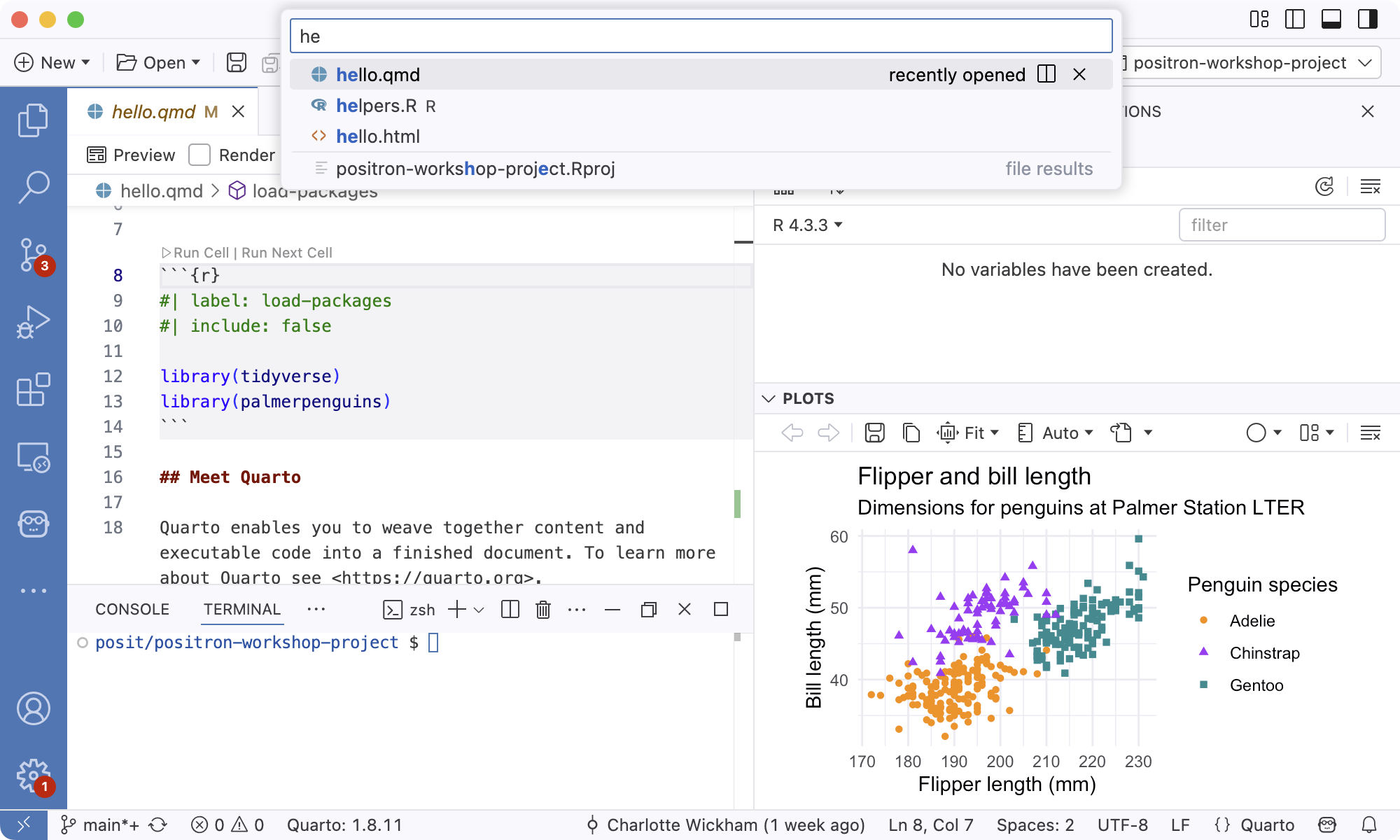Click the variables filter input
This screenshot has width=1400, height=840.
click(x=1282, y=225)
